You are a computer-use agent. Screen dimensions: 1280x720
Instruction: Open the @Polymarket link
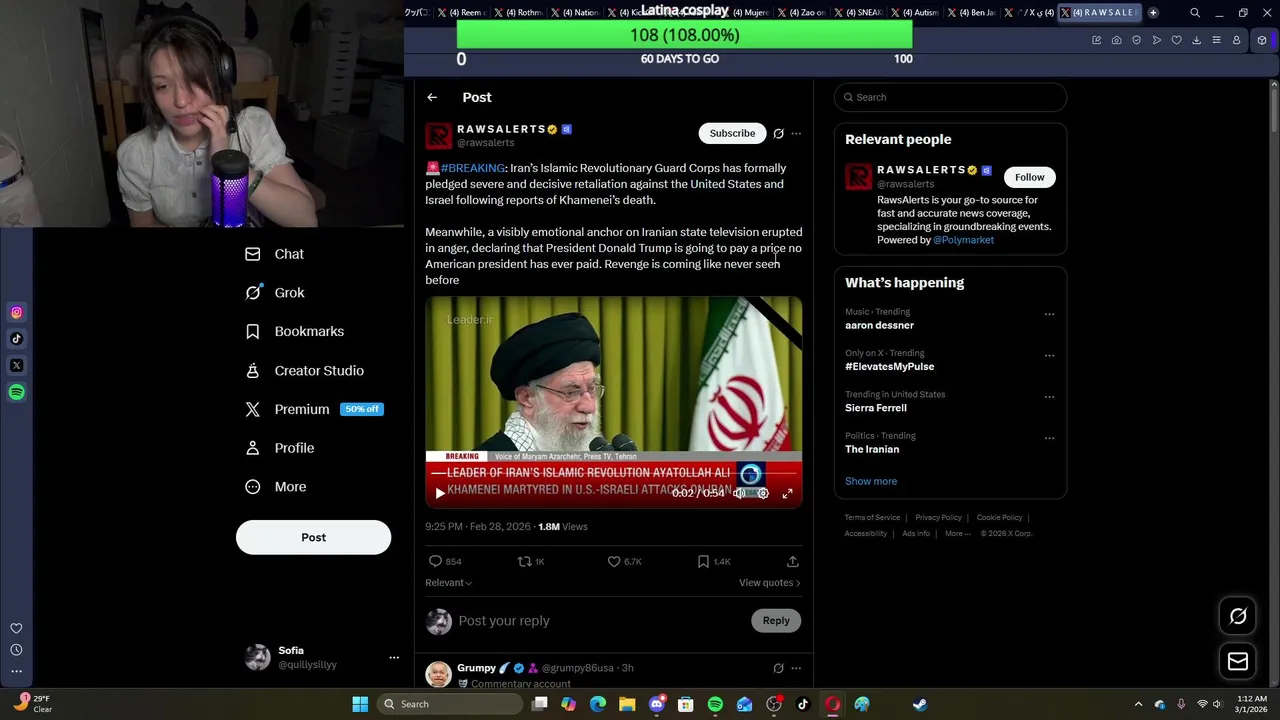click(x=963, y=240)
